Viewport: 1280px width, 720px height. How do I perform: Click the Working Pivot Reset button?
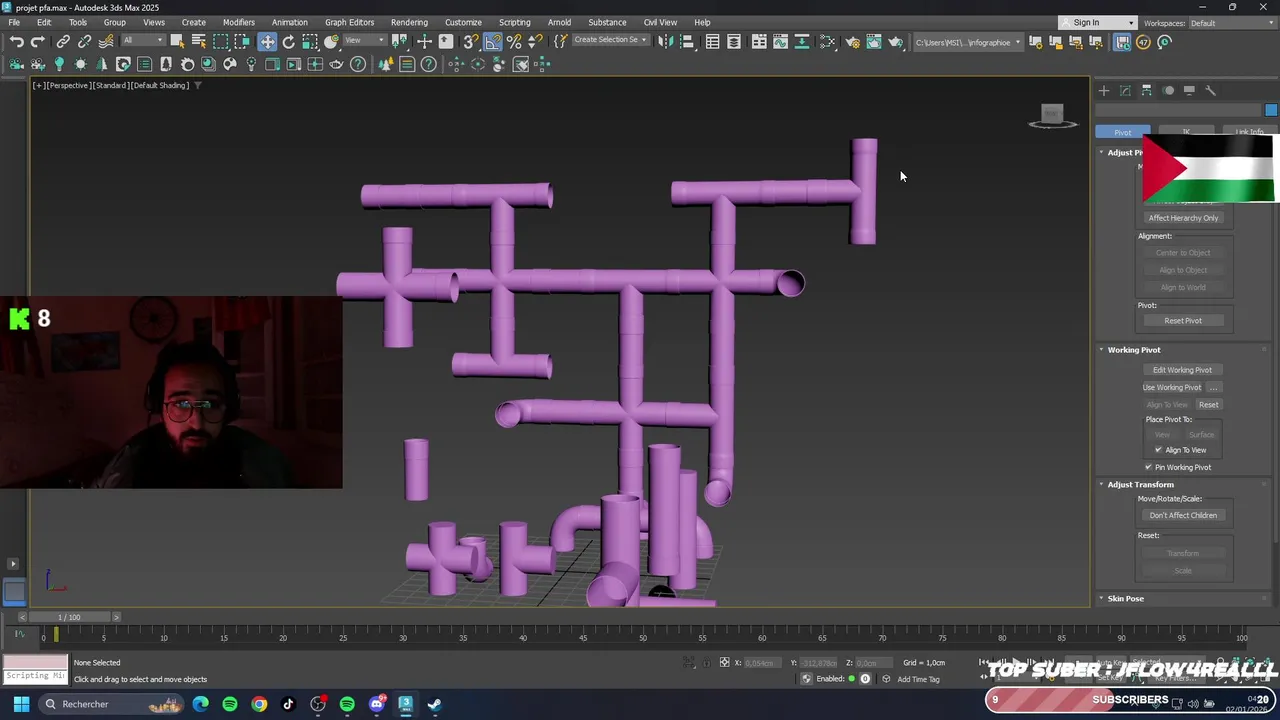pos(1209,405)
